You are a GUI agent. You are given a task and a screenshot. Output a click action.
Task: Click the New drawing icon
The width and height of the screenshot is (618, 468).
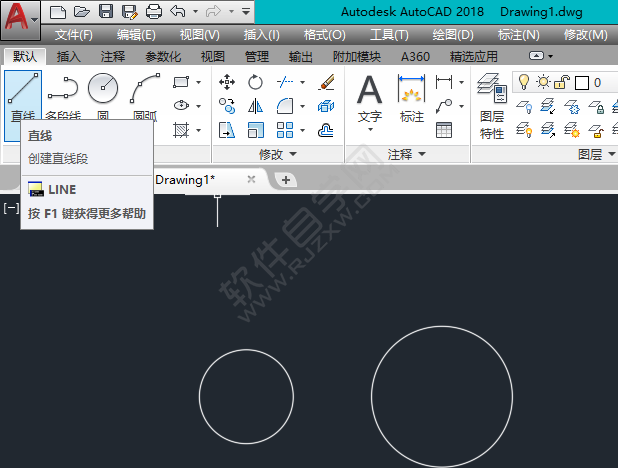pos(58,12)
